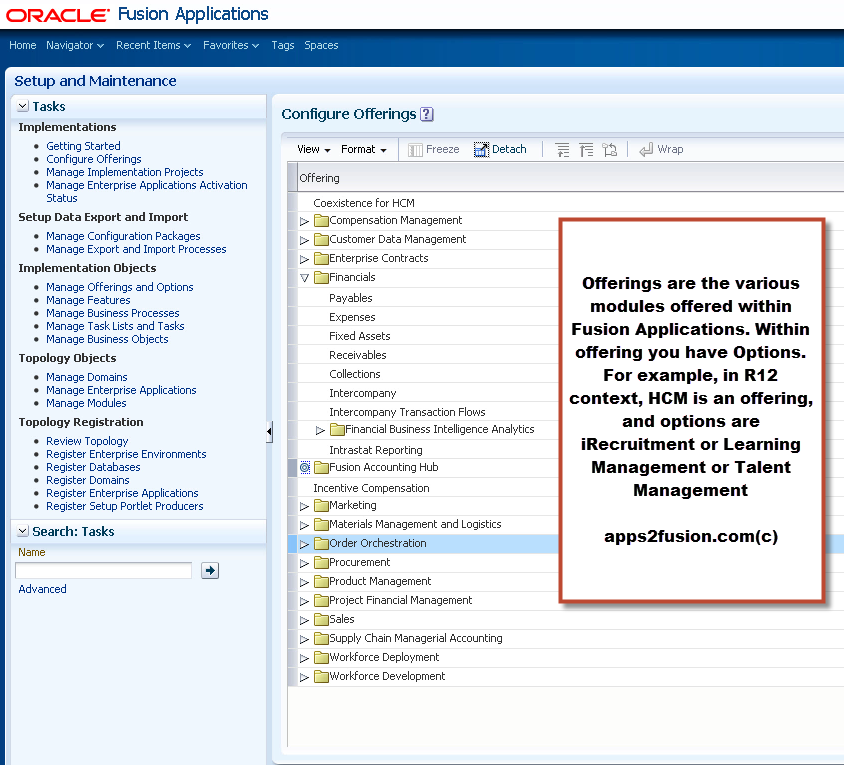This screenshot has height=765, width=844.
Task: Click the Freeze toolbar button
Action: [434, 149]
